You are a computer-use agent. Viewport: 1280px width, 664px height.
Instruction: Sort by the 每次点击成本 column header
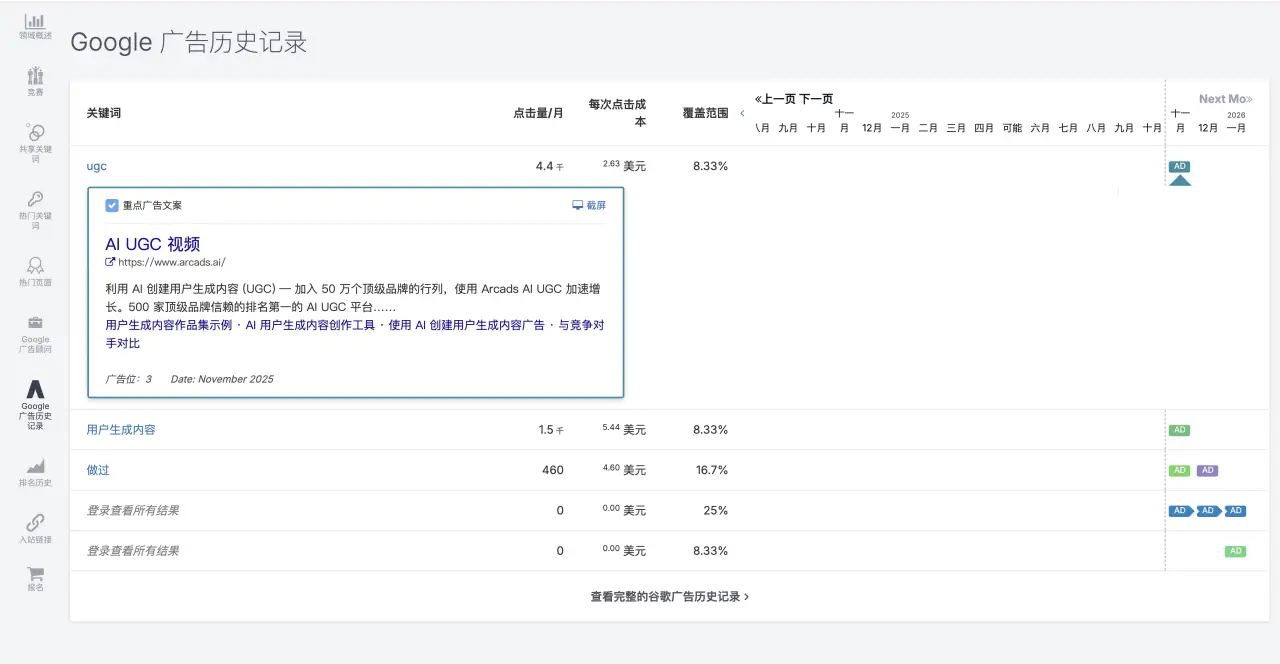pos(617,113)
